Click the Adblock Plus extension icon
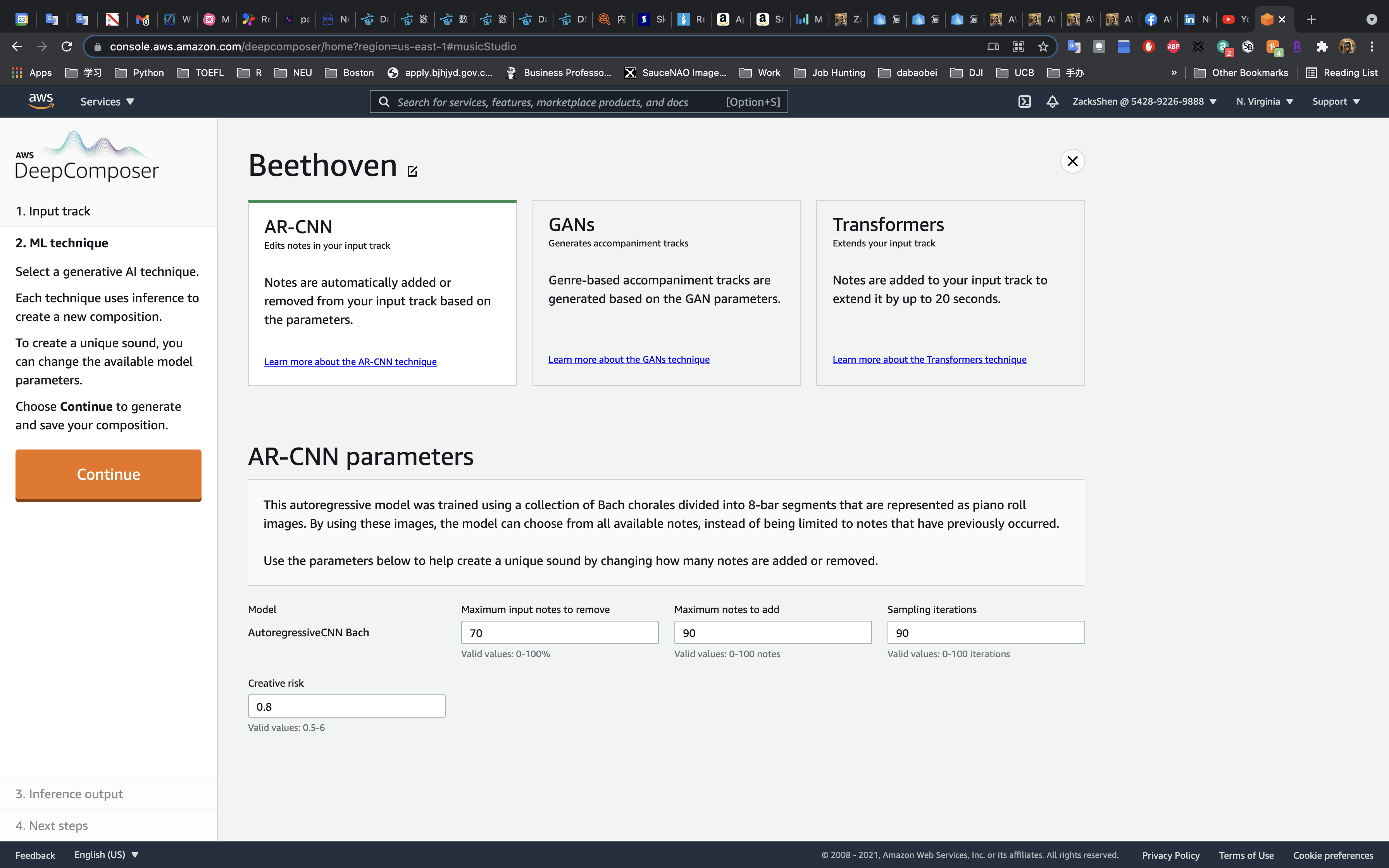 (x=1173, y=46)
